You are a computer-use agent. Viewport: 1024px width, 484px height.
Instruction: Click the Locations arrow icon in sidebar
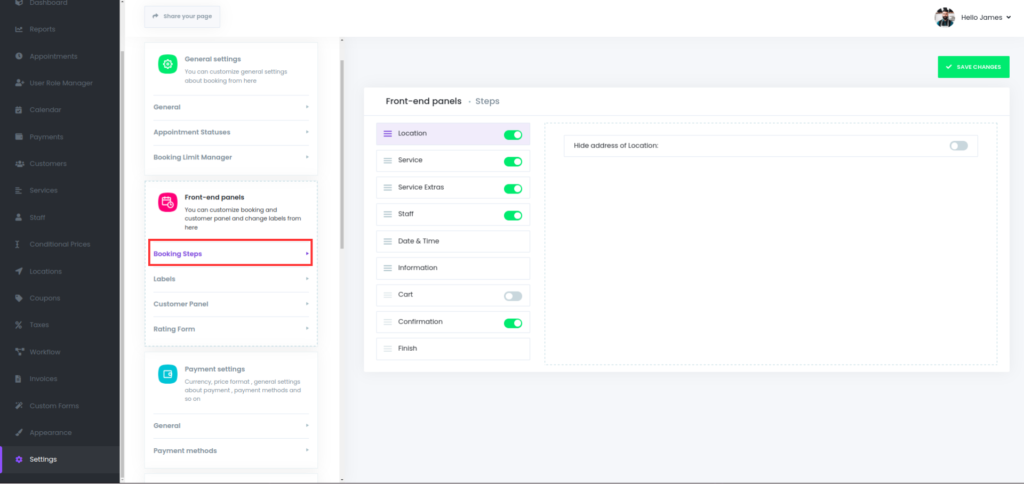[x=19, y=271]
